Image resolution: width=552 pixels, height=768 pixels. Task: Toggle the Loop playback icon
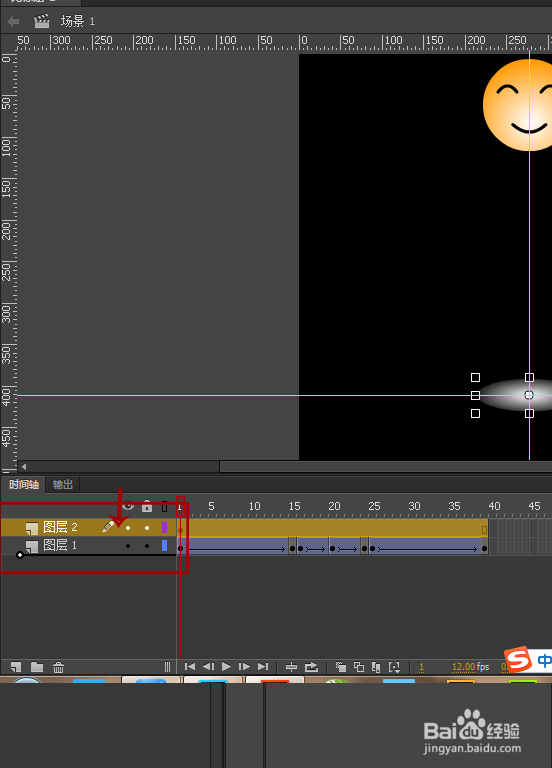coord(312,667)
